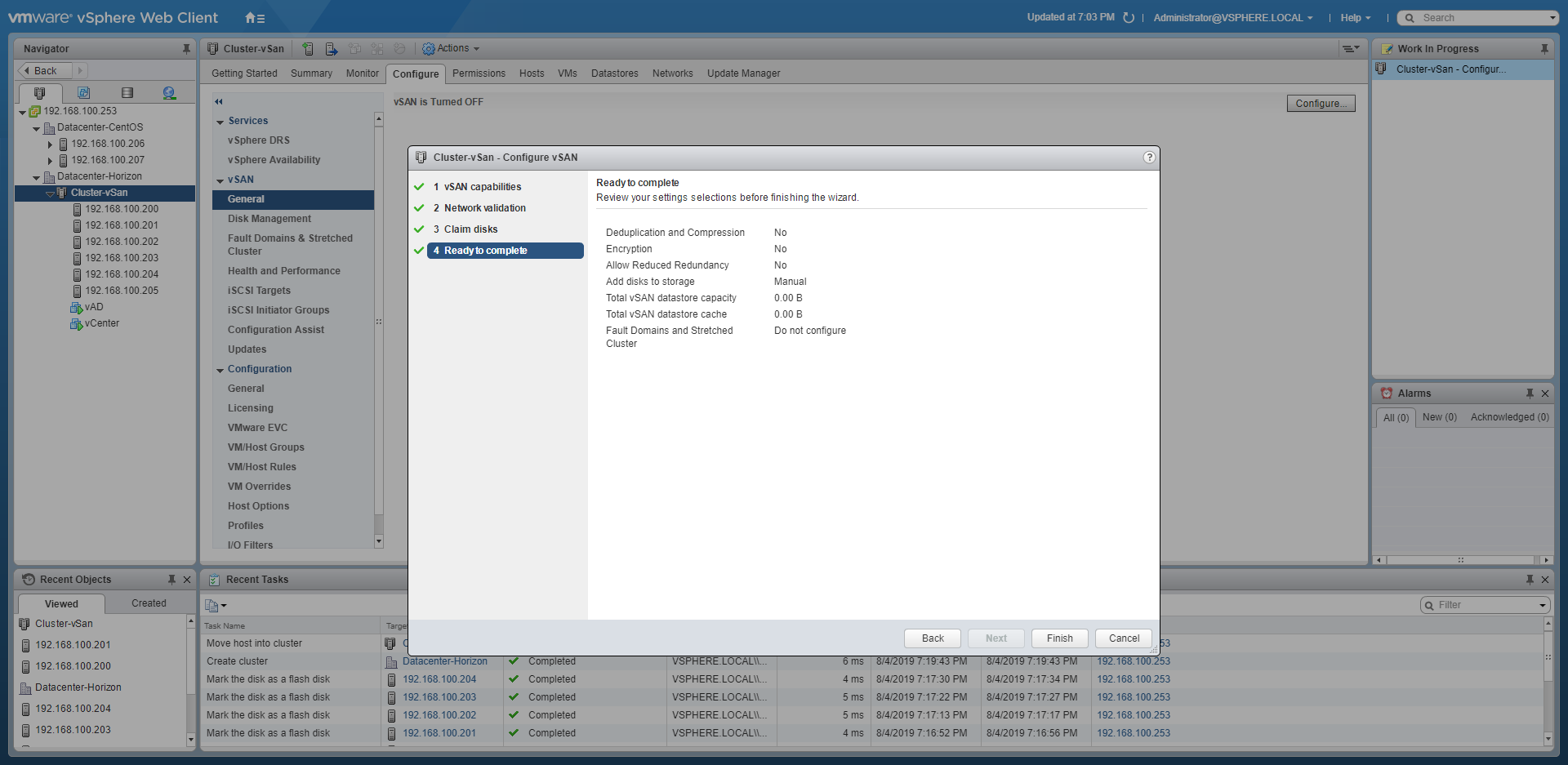Viewport: 1568px width, 765px height.
Task: Open the Actions dropdown menu
Action: pos(451,49)
